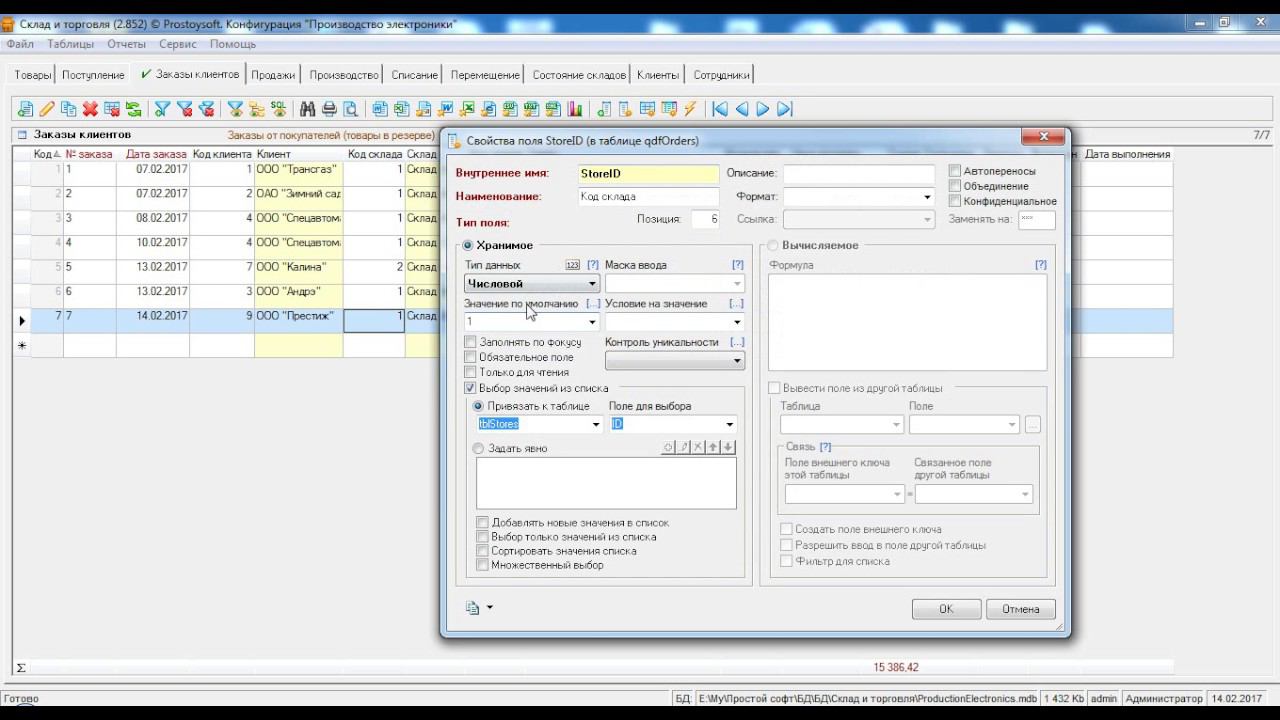Viewport: 1280px width, 720px height.
Task: Switch to the Поступление tab
Action: click(x=93, y=75)
